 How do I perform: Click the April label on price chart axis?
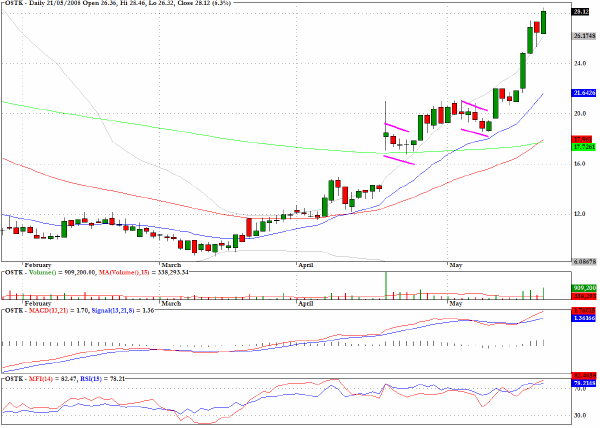tap(306, 265)
